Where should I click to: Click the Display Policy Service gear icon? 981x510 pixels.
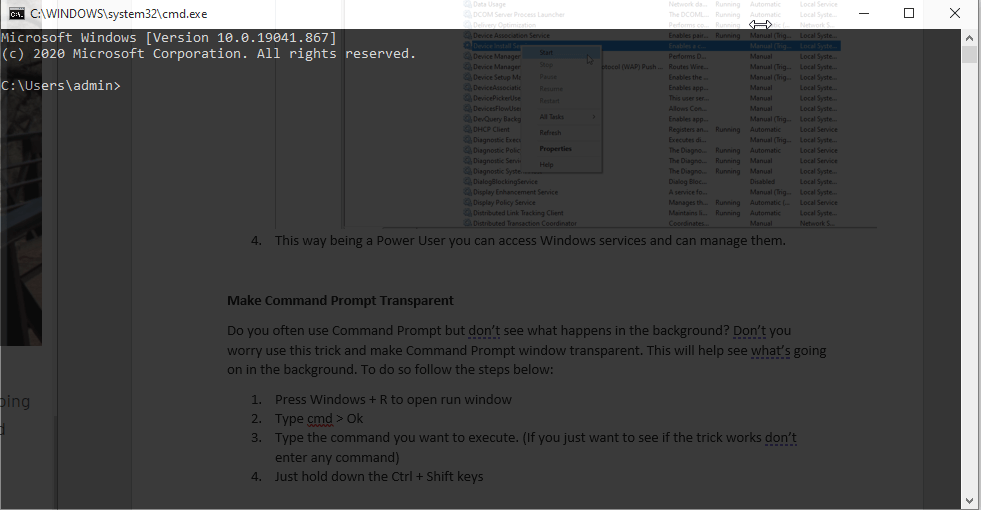point(467,203)
